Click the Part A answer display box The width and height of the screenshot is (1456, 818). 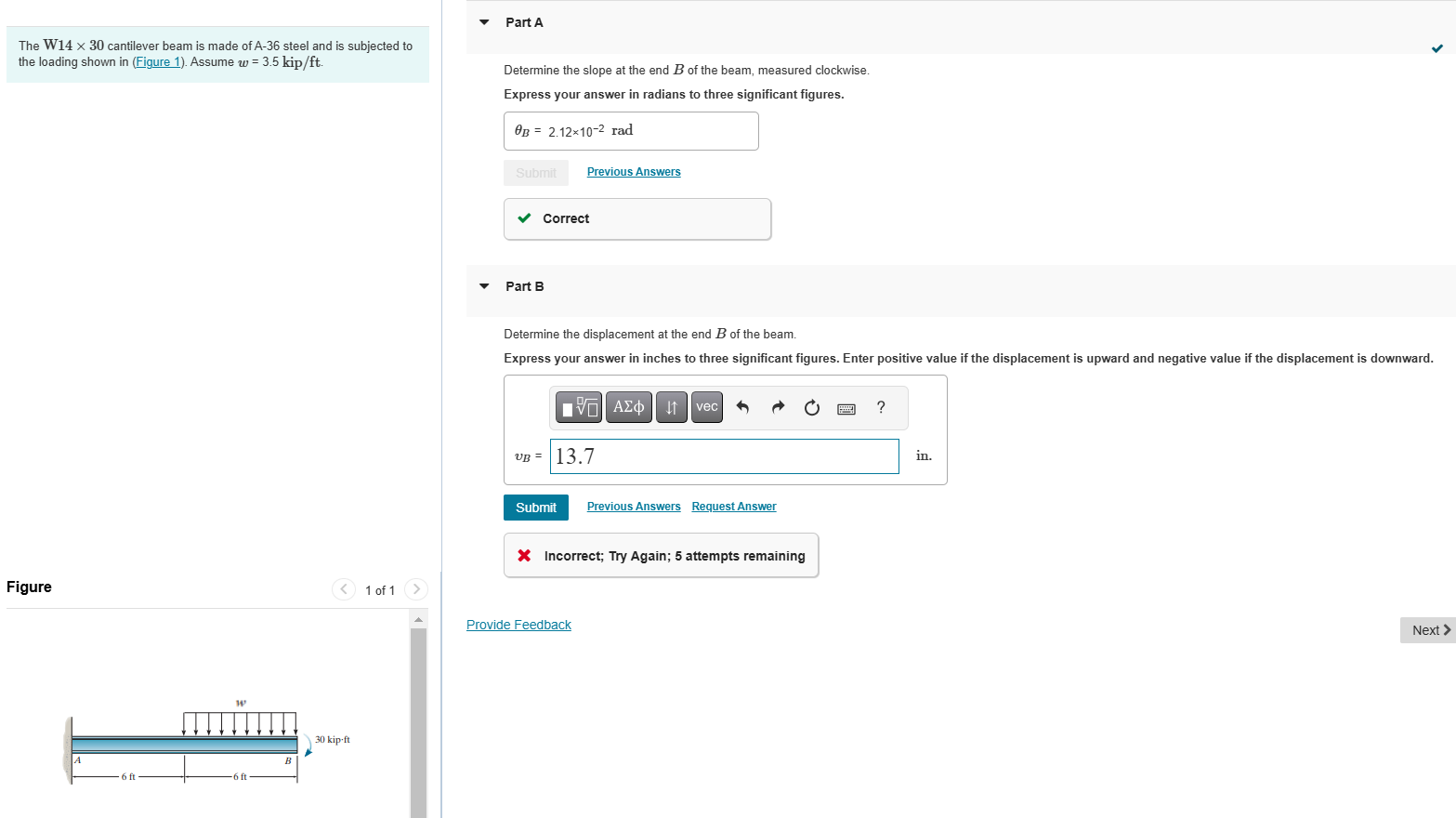631,131
